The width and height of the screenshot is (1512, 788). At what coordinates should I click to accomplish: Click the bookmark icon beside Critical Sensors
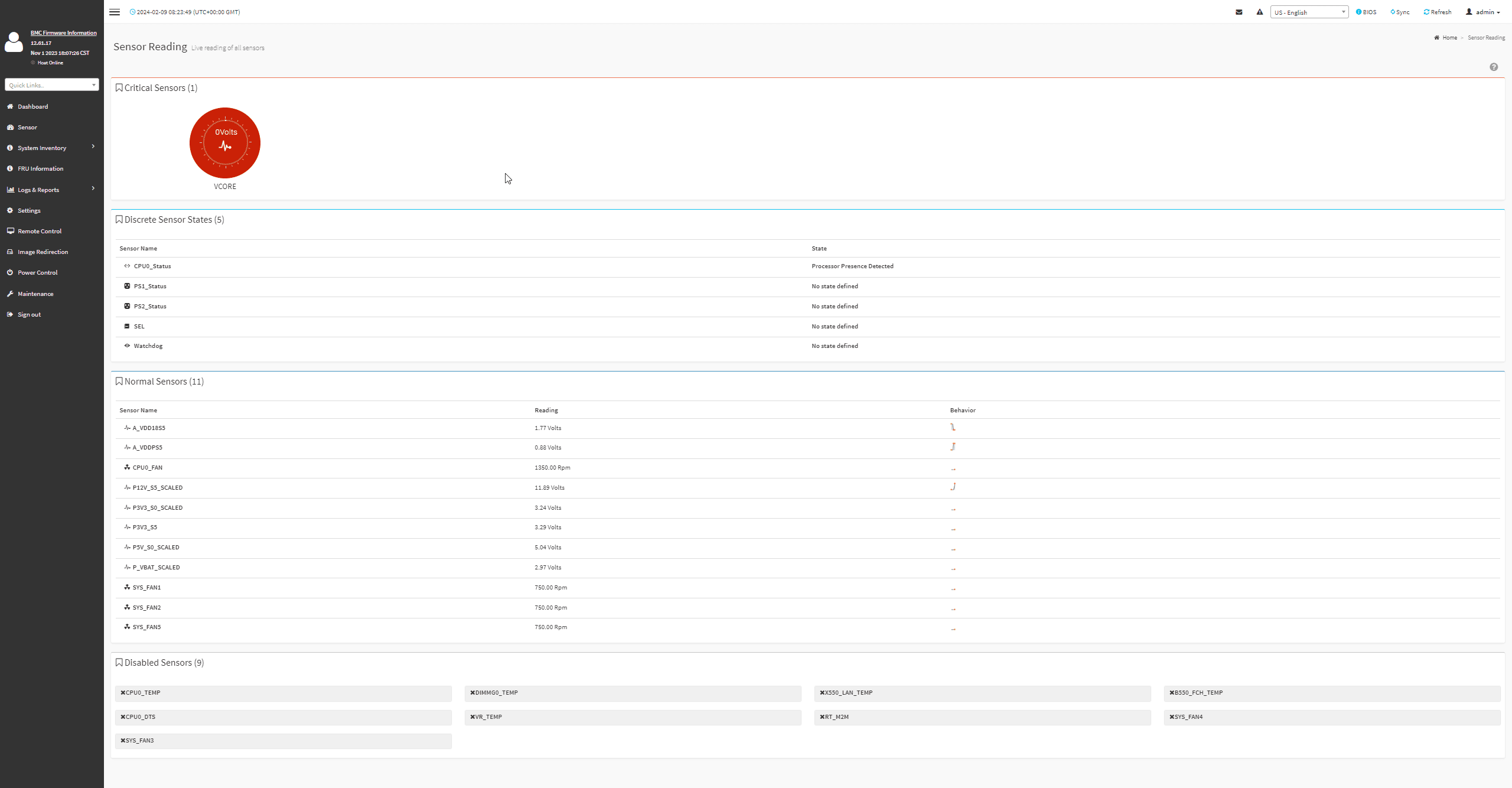click(119, 87)
